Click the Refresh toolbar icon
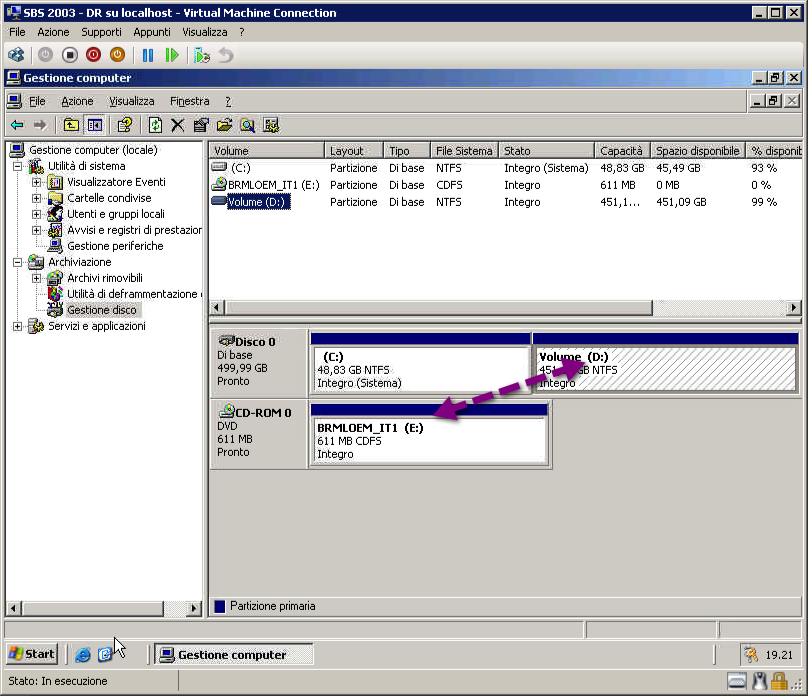Screen dimensions: 808x696 point(155,125)
